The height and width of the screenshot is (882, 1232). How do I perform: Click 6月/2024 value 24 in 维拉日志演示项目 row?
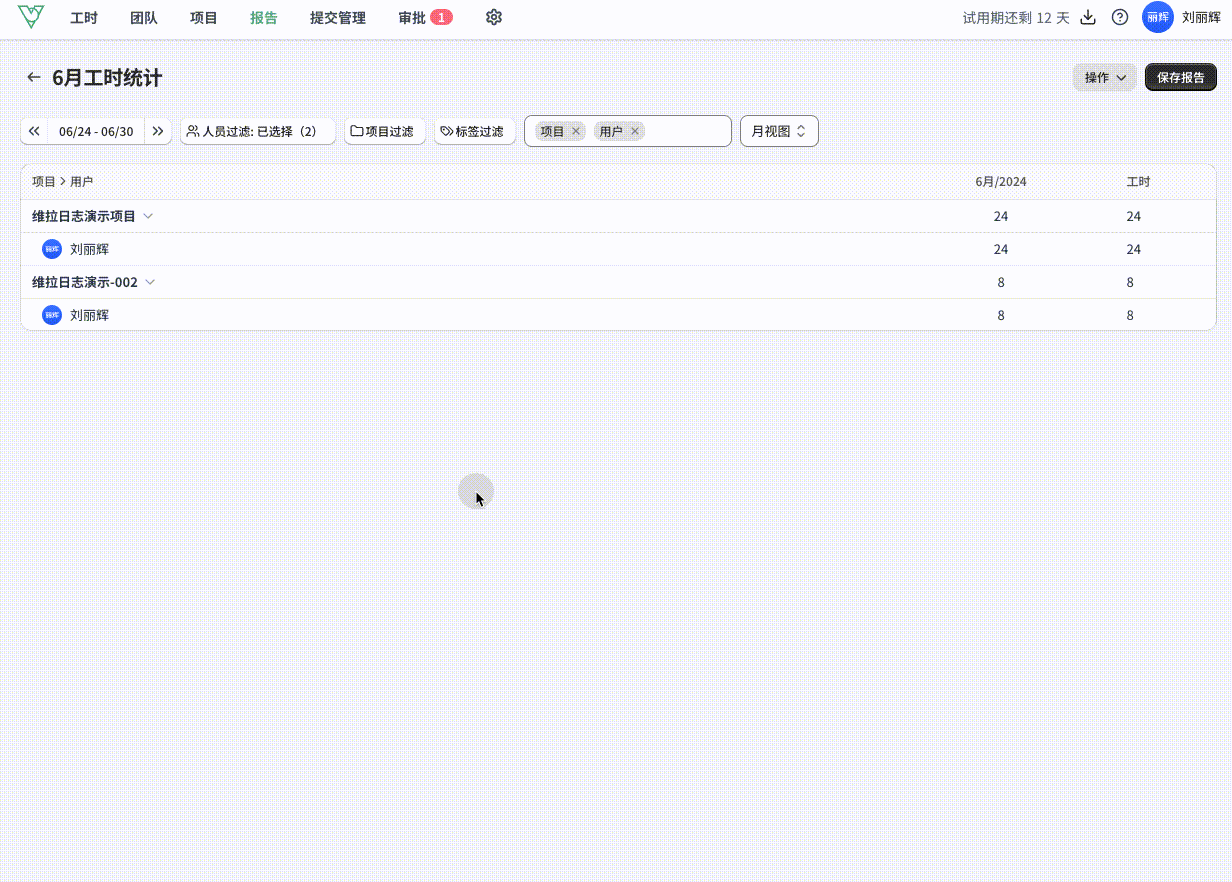click(1001, 216)
